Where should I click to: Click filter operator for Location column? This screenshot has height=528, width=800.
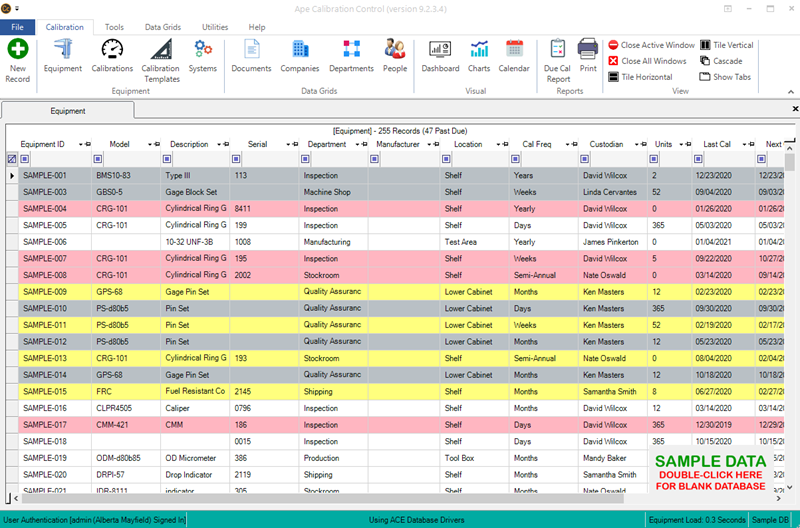(446, 159)
